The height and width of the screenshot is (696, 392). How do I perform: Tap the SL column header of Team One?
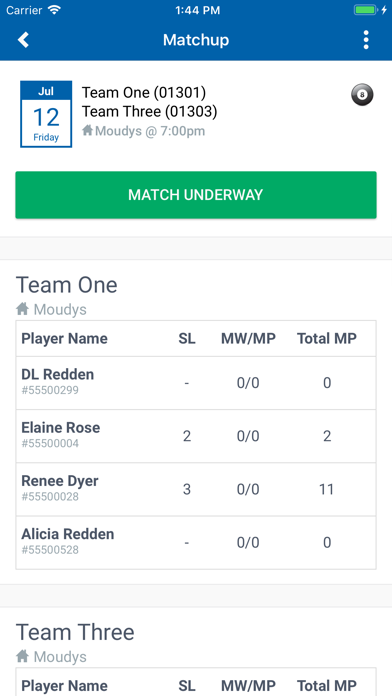(x=187, y=339)
